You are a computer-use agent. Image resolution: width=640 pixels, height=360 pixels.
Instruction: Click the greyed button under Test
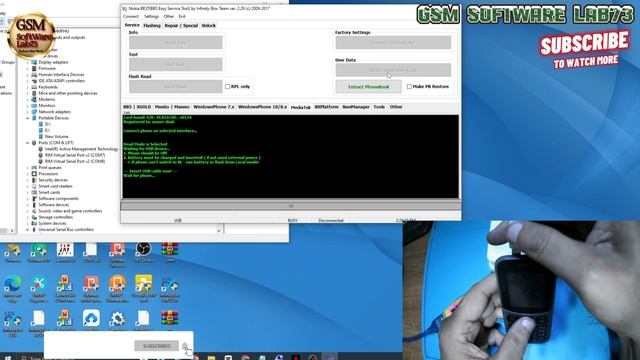176,64
